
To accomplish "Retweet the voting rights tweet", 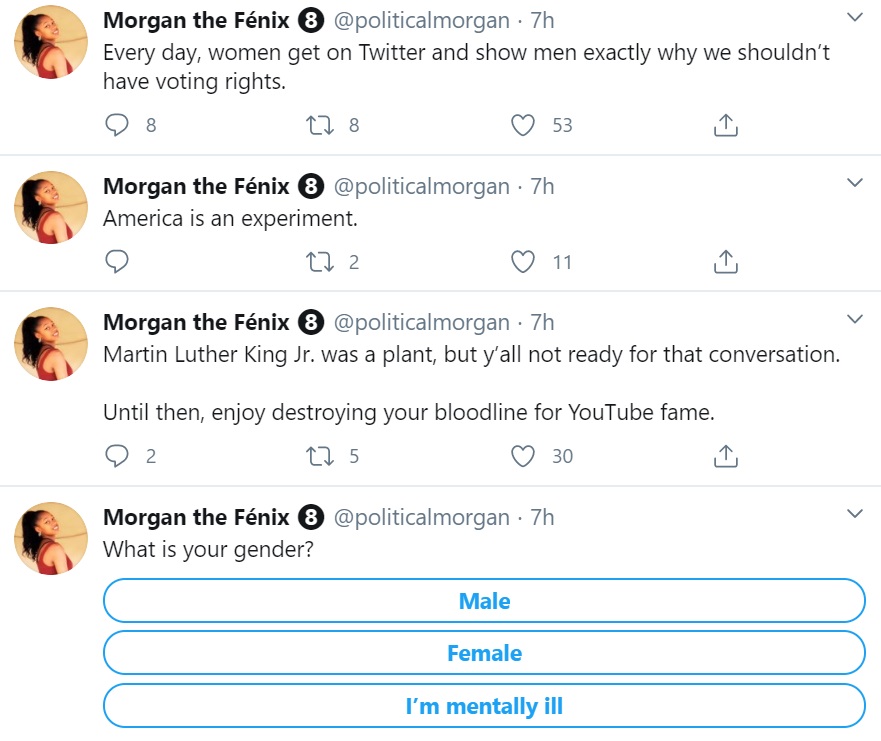I will point(320,125).
